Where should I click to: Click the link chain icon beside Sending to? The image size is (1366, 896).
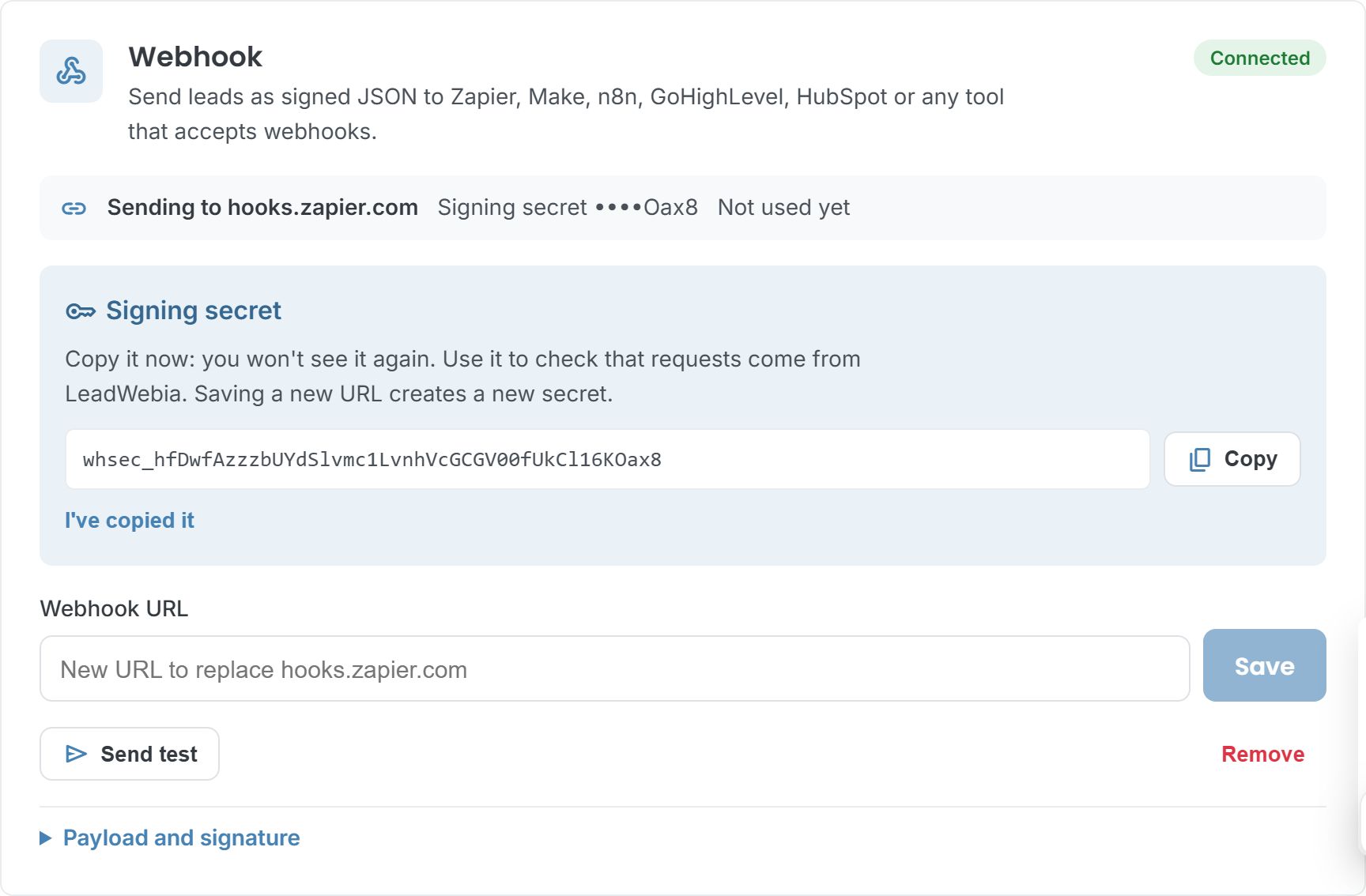click(74, 209)
